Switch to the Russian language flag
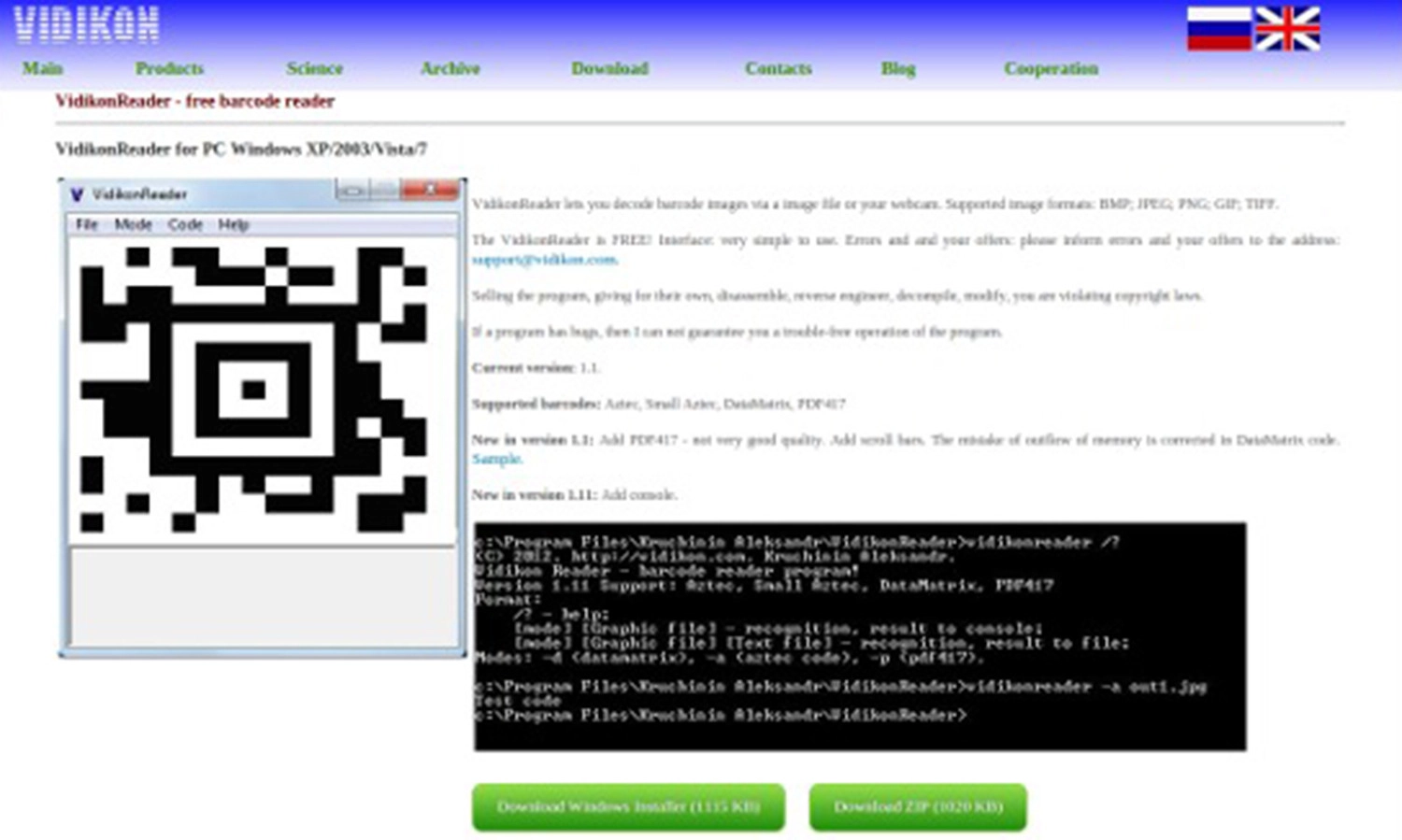Viewport: 1402px width, 840px height. tap(1219, 28)
